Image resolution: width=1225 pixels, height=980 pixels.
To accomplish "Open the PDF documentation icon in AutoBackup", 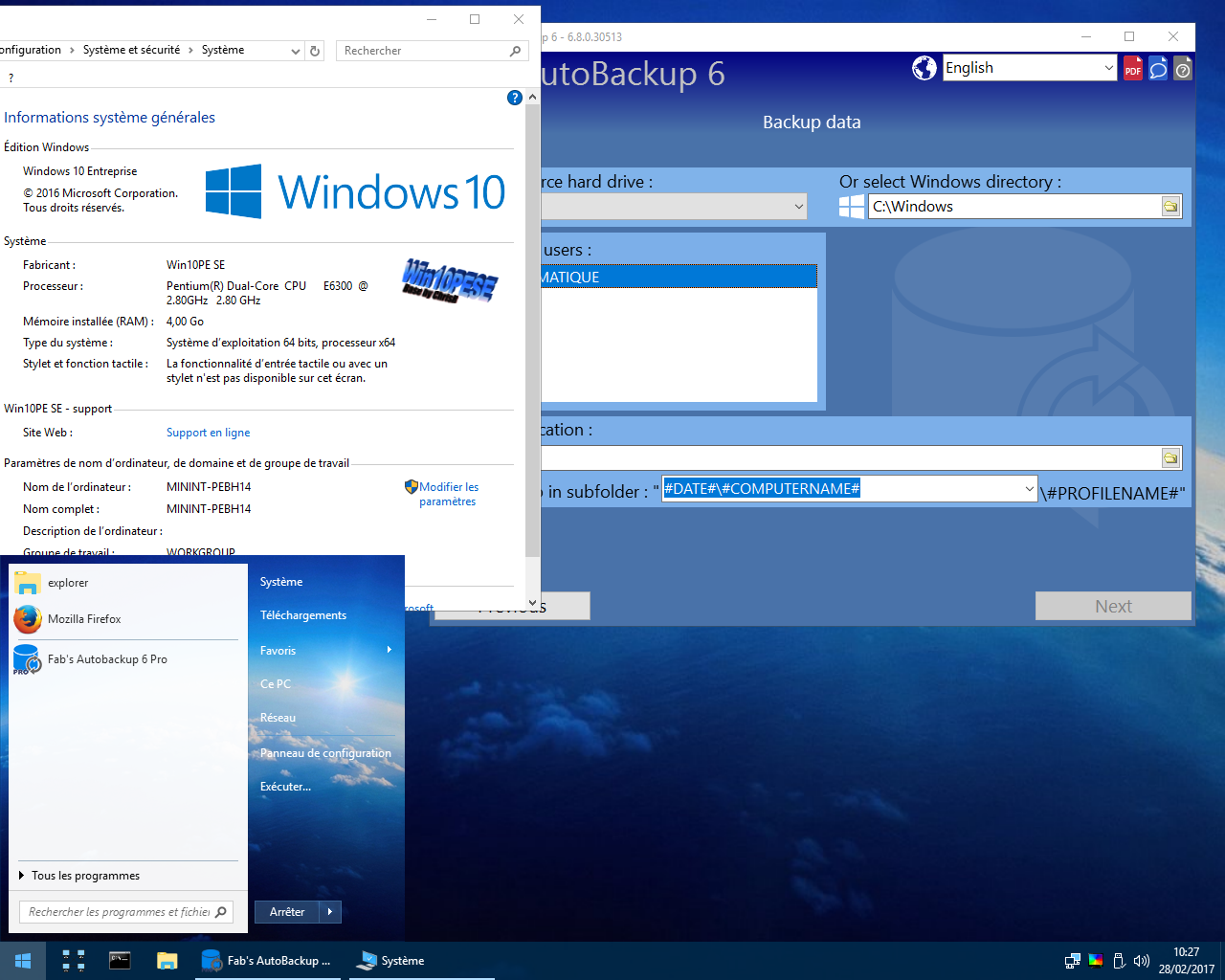I will [1133, 68].
